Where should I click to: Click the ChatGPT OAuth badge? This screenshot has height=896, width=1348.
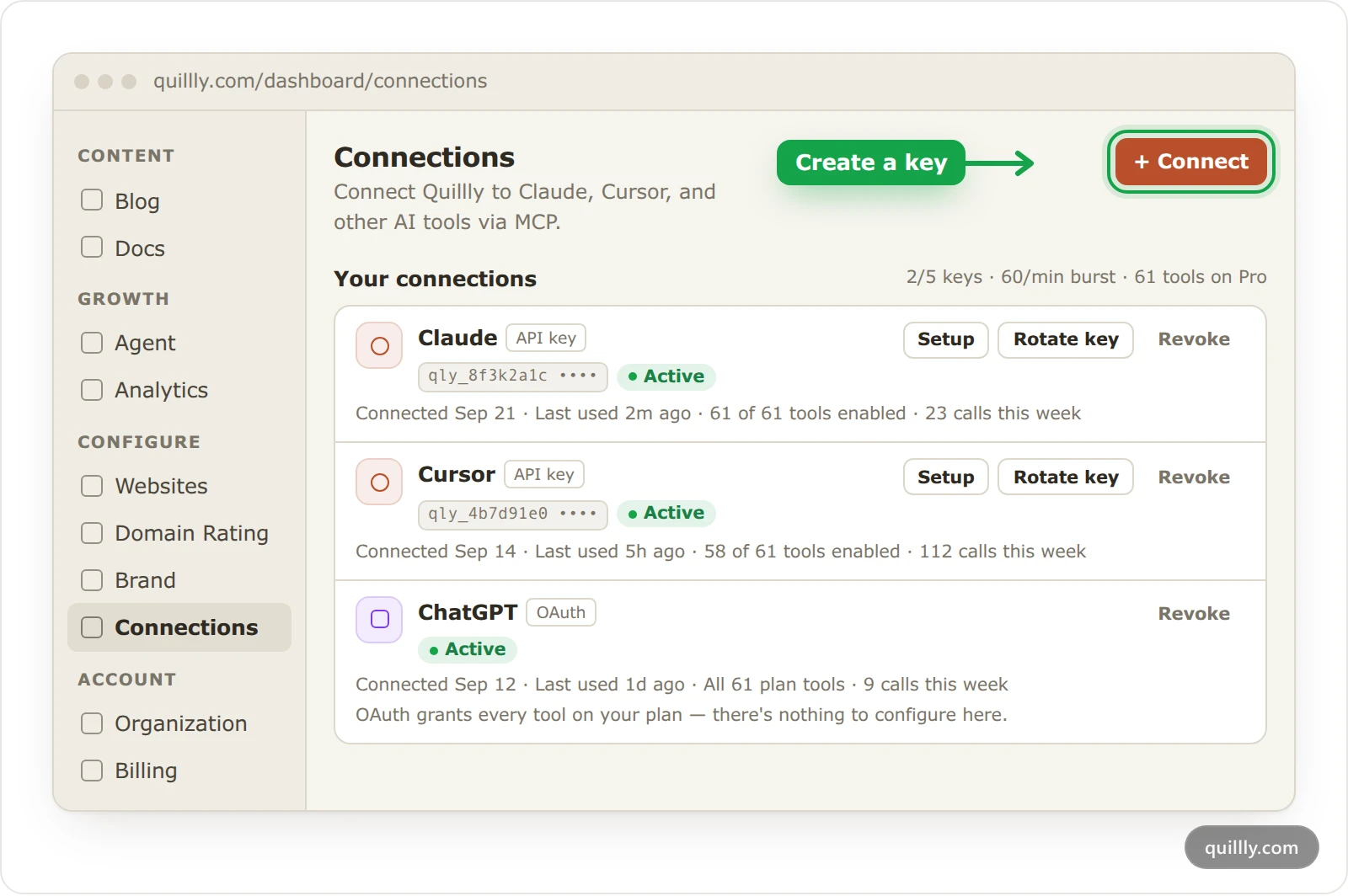point(561,612)
